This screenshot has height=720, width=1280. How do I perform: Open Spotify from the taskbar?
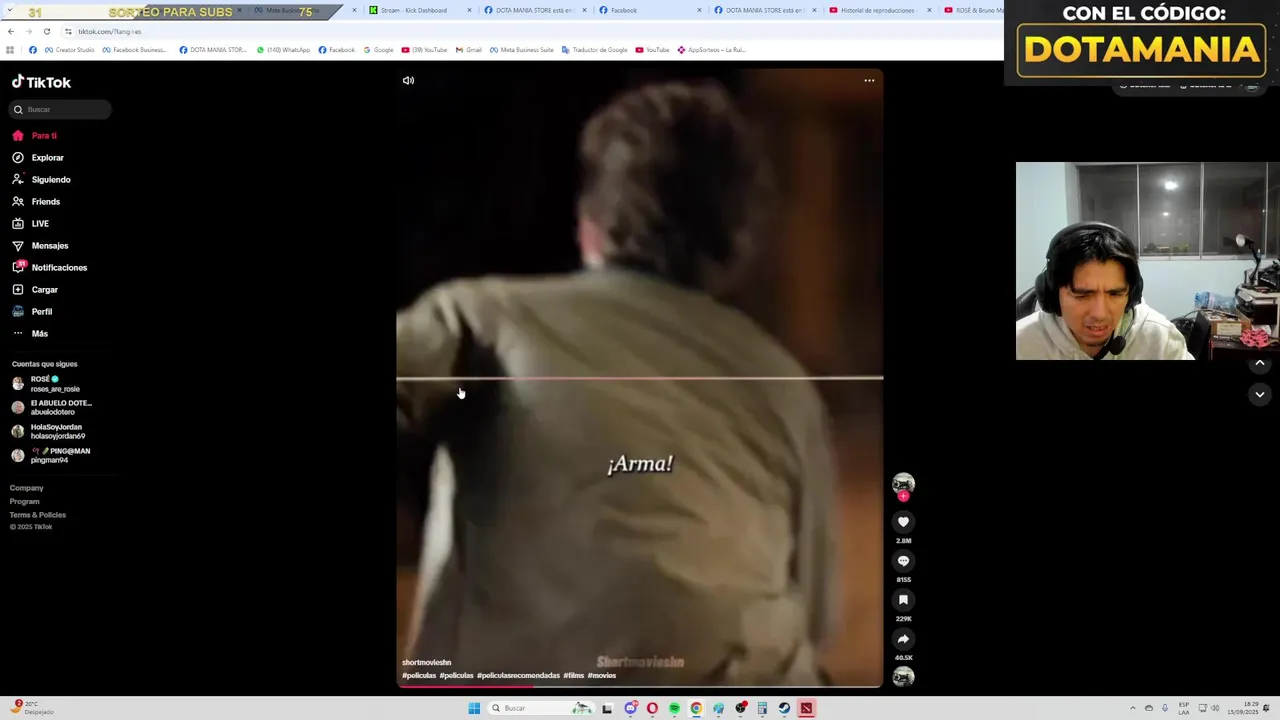[675, 708]
